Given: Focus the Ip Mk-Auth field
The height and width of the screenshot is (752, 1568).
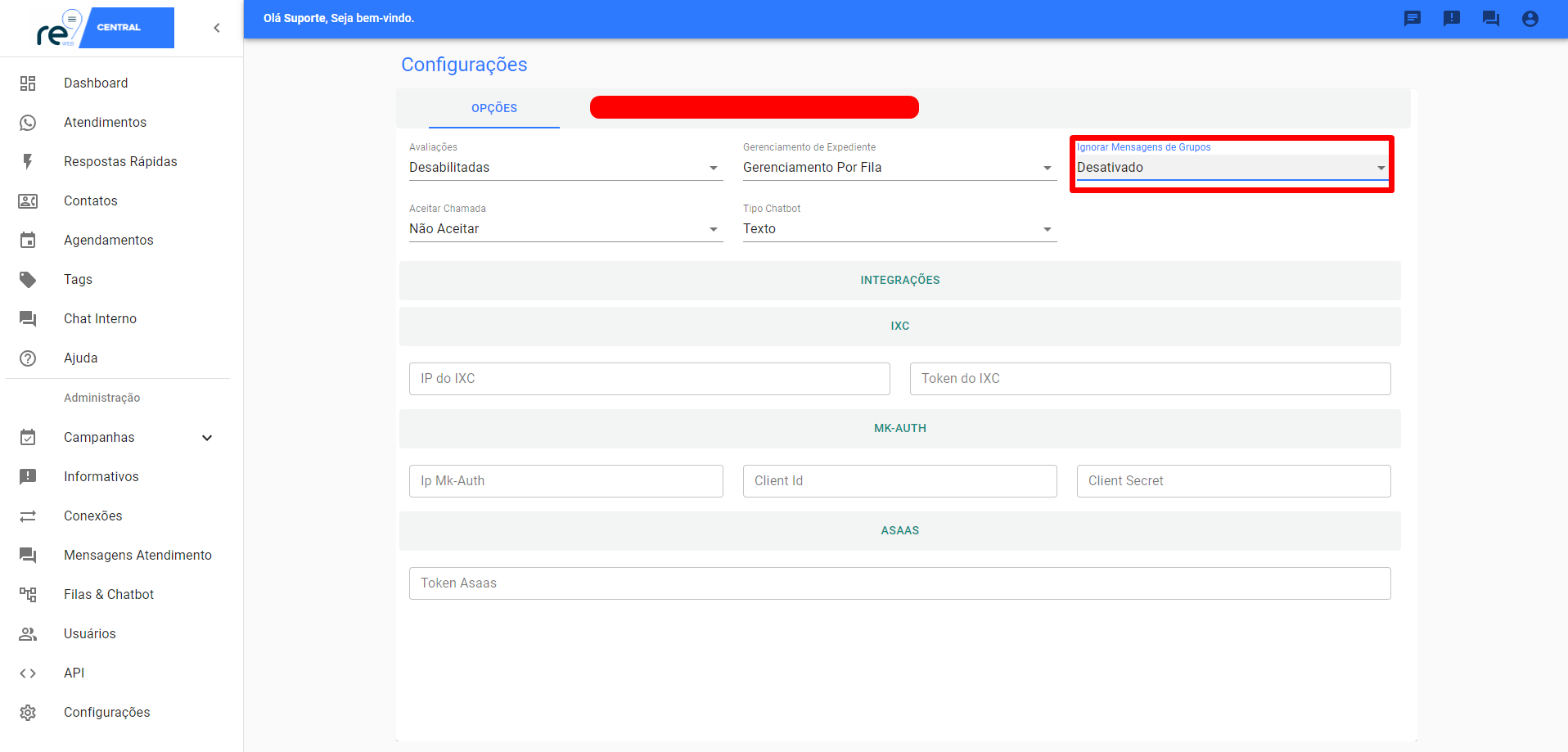Looking at the screenshot, I should [x=566, y=481].
